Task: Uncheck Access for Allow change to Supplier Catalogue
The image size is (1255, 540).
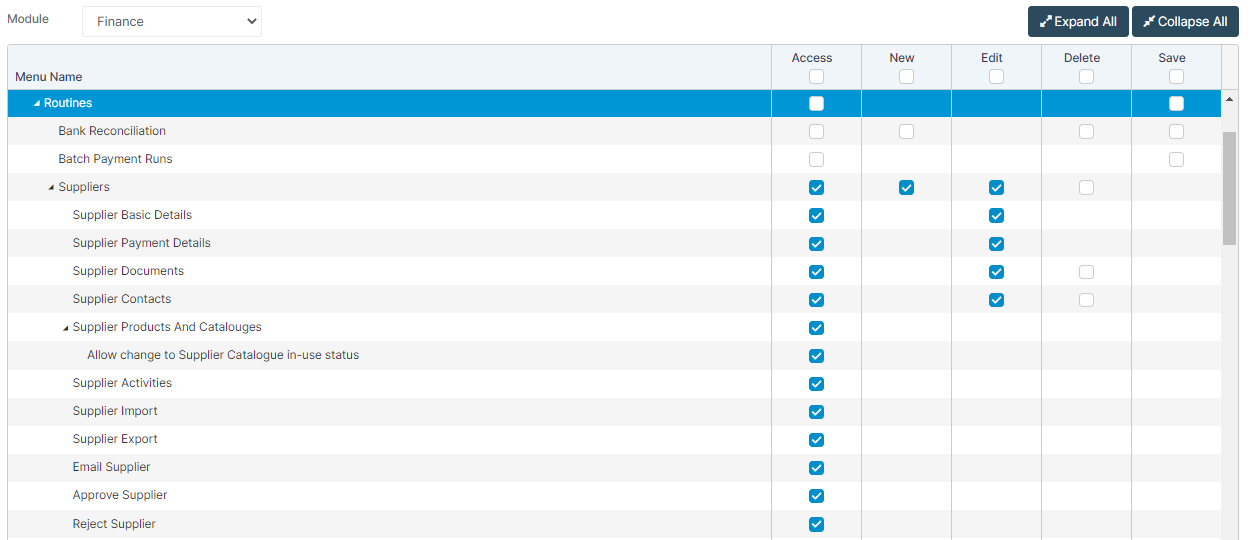Action: [817, 355]
